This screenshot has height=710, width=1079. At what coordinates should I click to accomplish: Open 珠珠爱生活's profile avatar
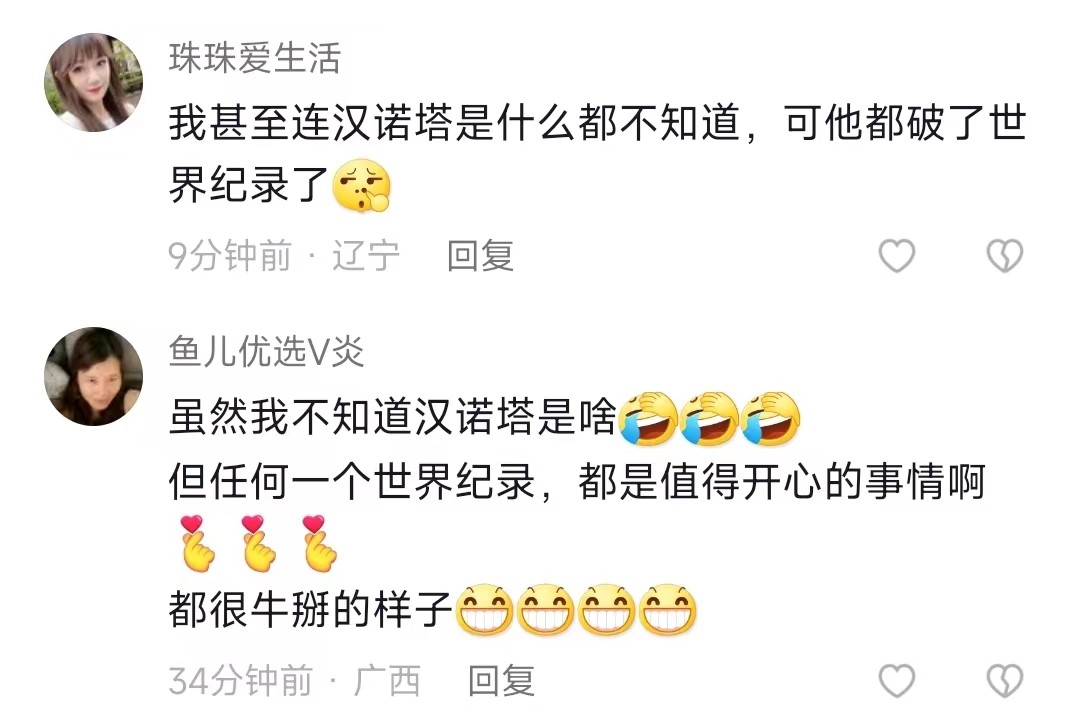pyautogui.click(x=94, y=83)
